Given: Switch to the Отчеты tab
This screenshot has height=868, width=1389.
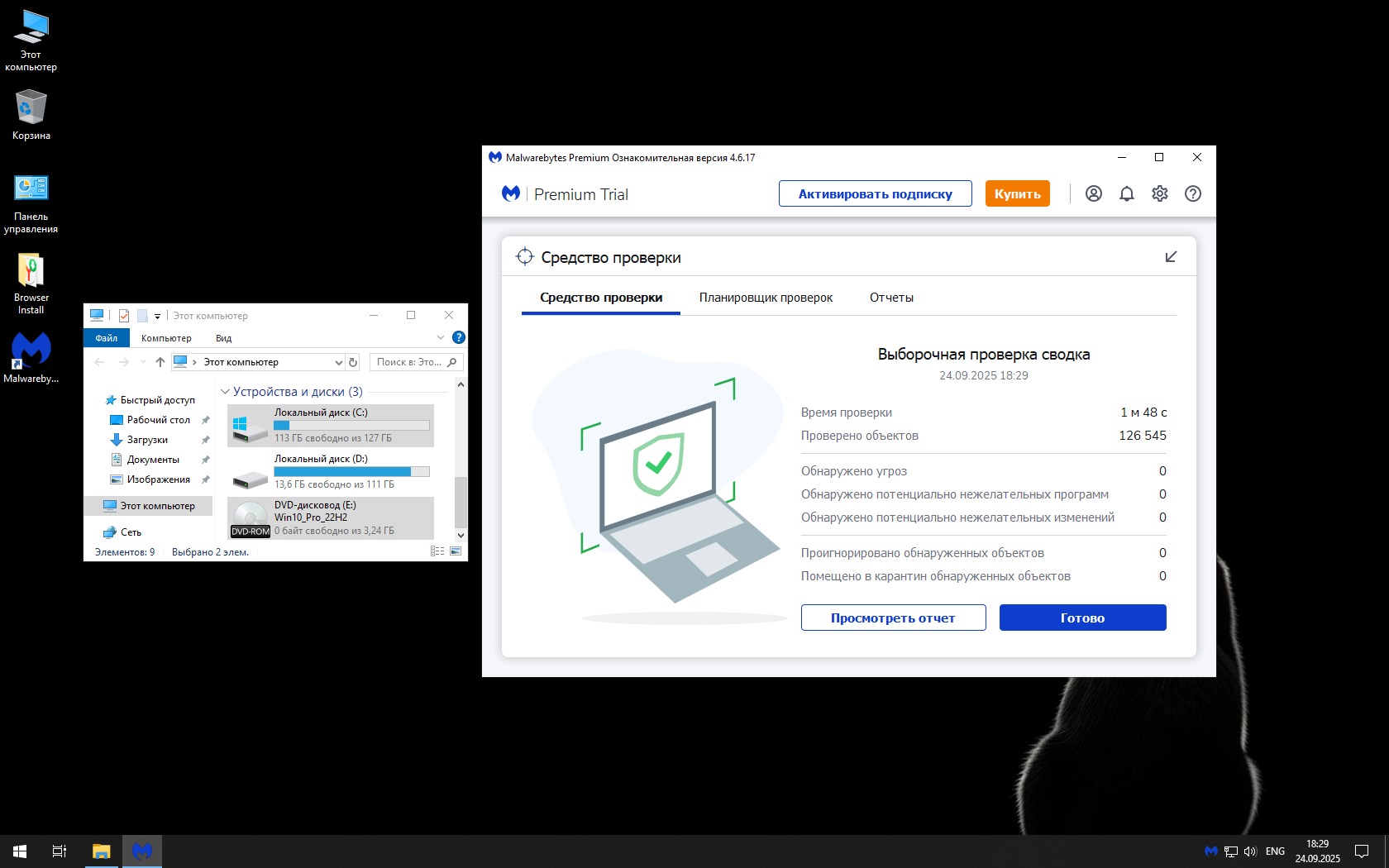Looking at the screenshot, I should pos(891,298).
